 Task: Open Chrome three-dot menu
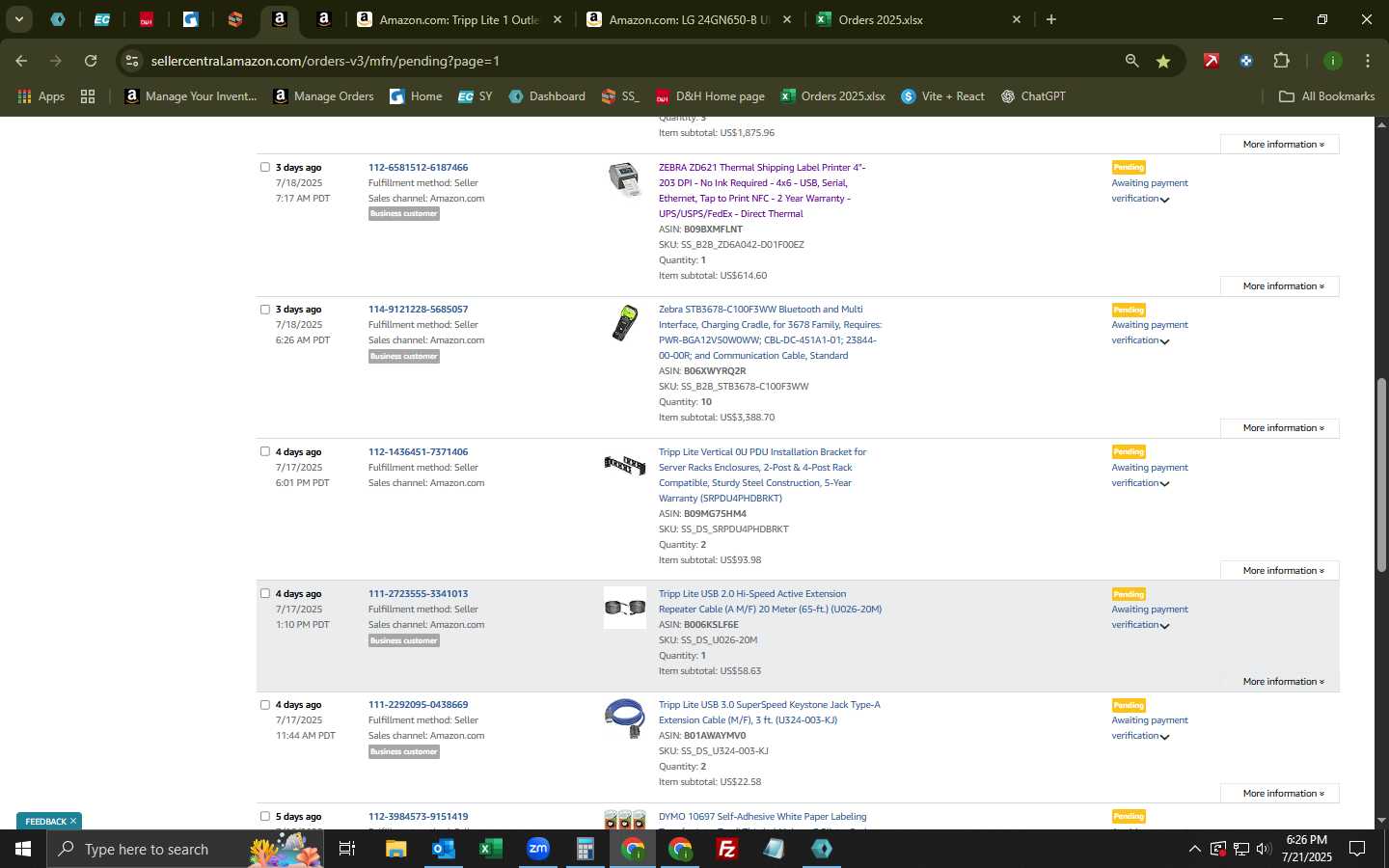[x=1367, y=61]
